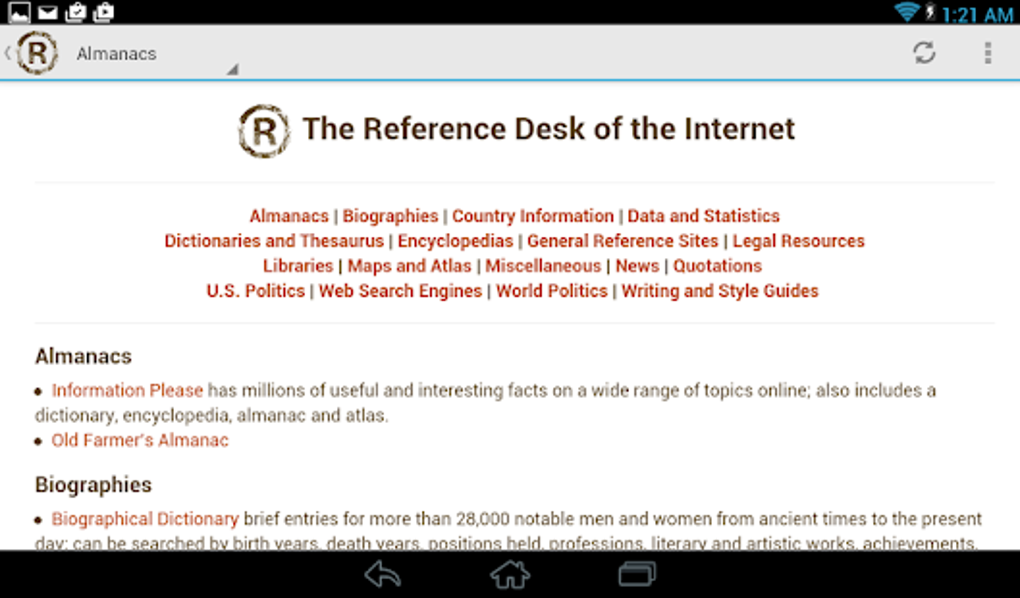Open the mail notification icon in status bar

point(47,12)
